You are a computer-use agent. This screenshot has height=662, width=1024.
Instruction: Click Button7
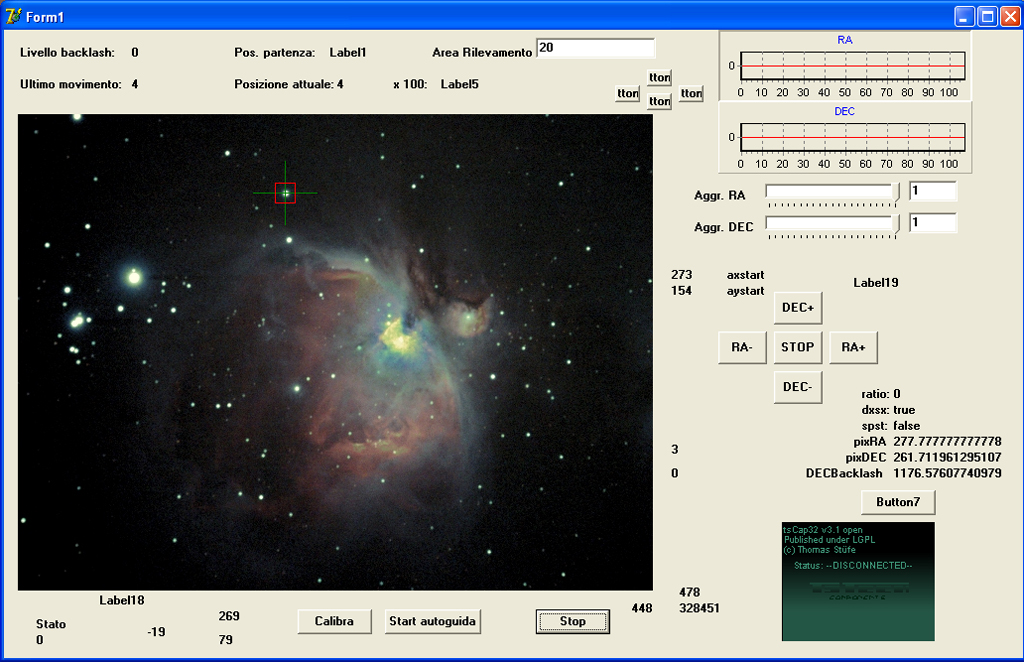(898, 502)
